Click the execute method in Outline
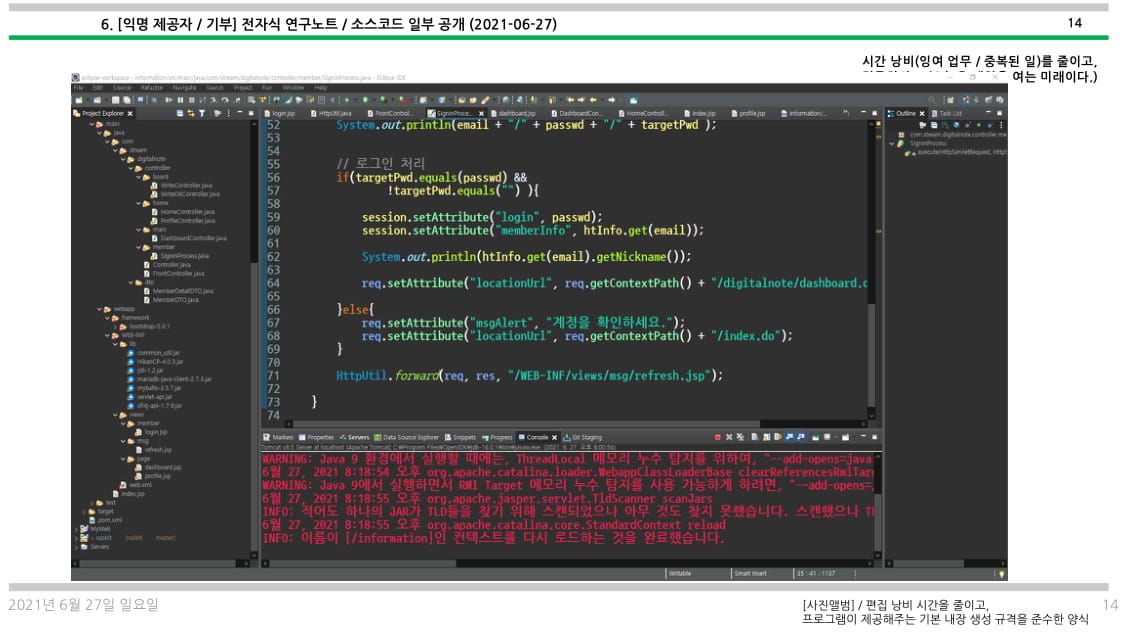This screenshot has height=634, width=1125. (955, 152)
